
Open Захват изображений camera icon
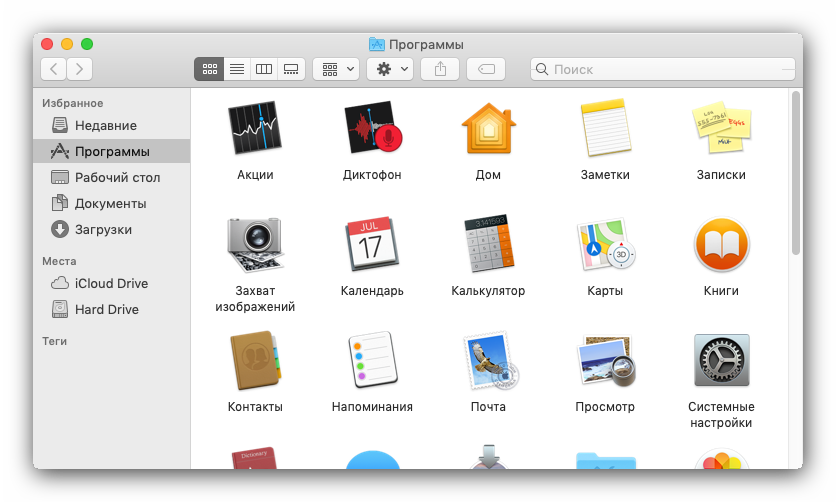point(255,245)
